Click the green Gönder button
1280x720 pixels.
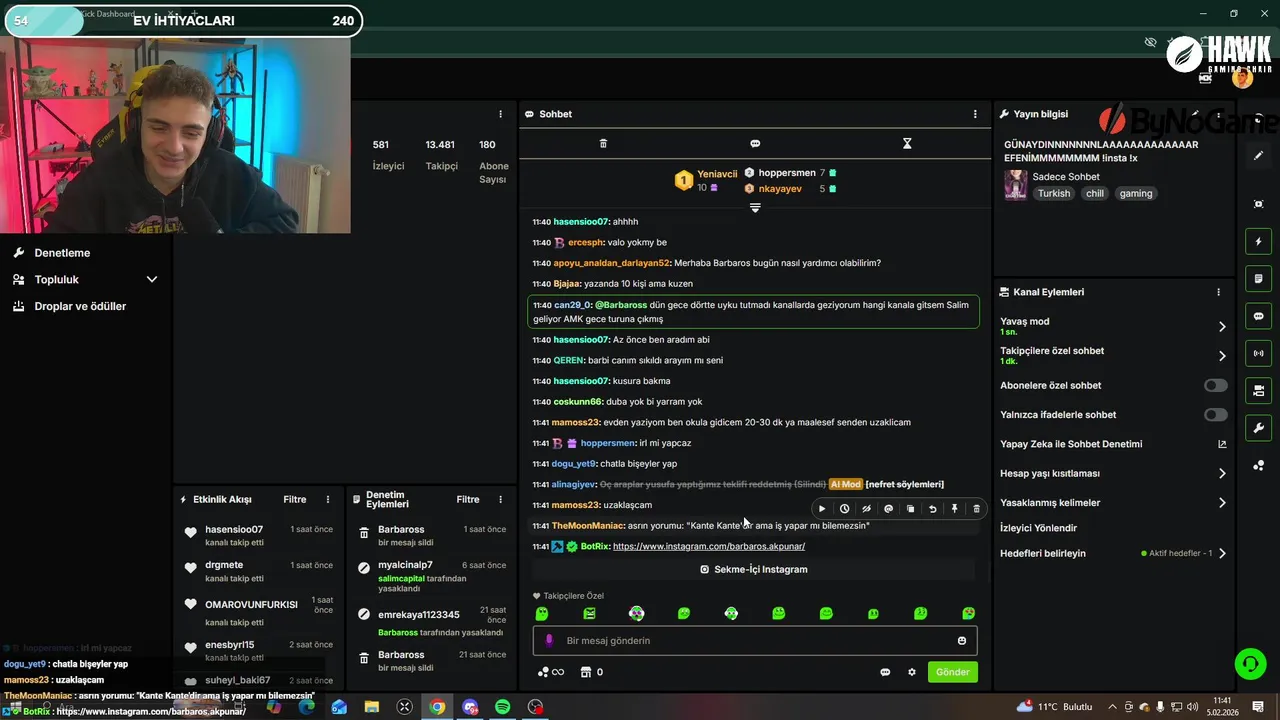(x=952, y=672)
